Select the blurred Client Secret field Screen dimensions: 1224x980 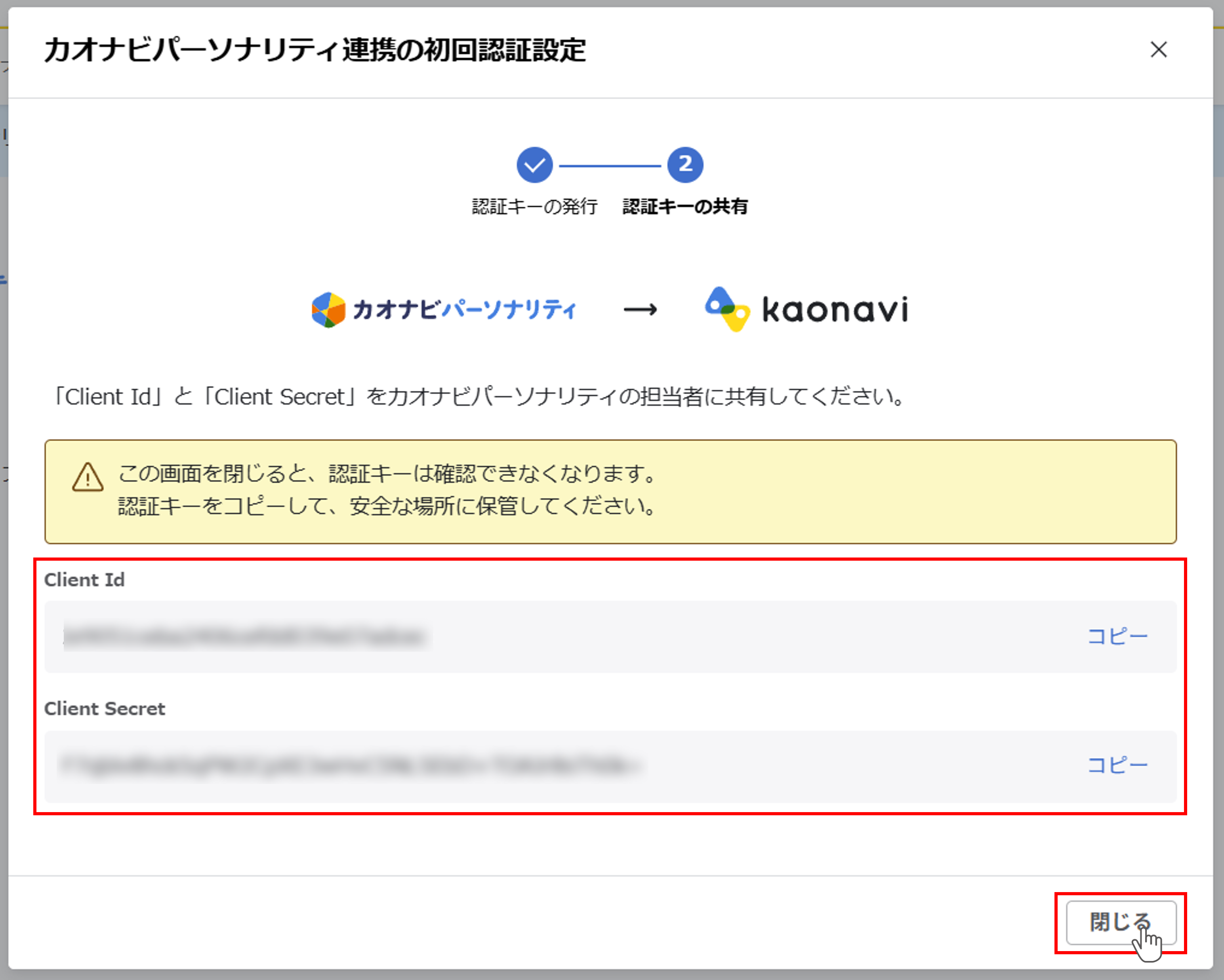click(610, 766)
